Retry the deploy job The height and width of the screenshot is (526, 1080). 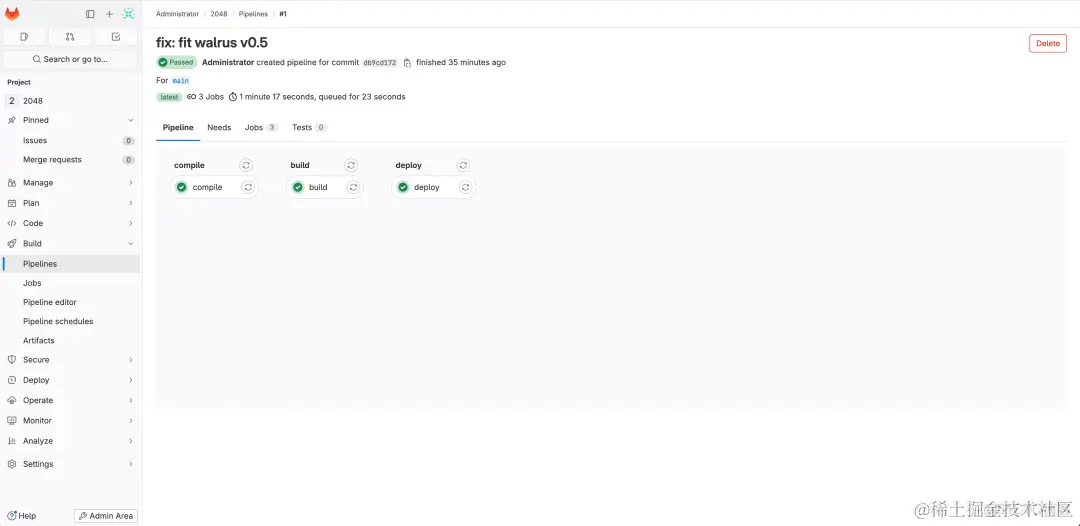coord(466,187)
